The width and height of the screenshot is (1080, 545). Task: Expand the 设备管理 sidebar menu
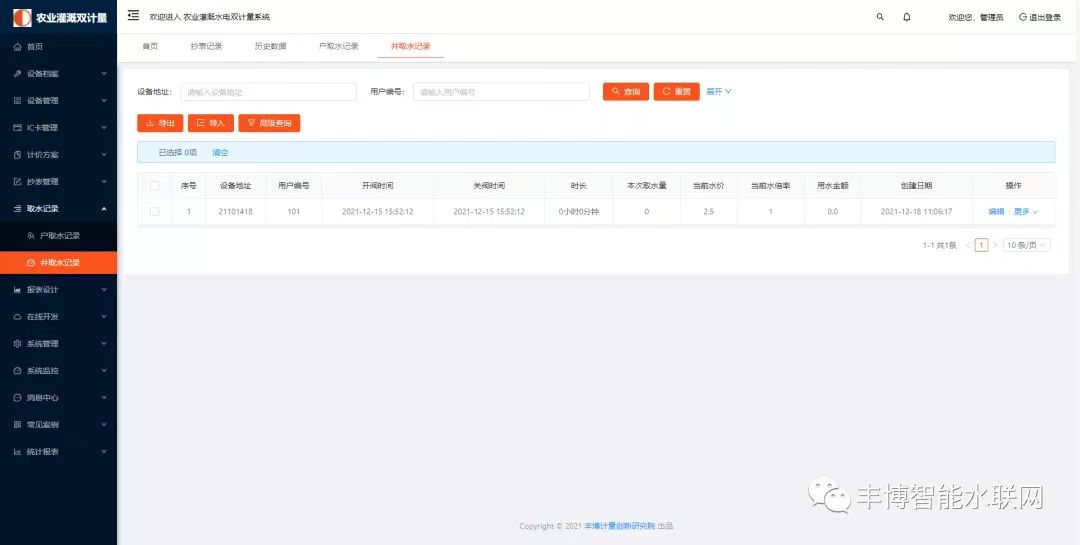[58, 101]
